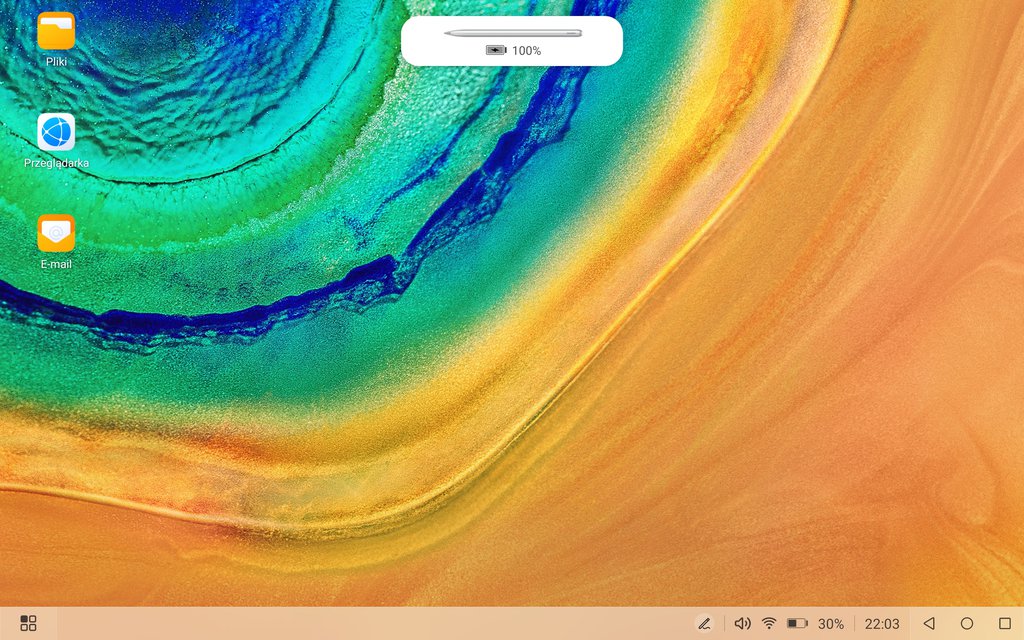1024x640 pixels.
Task: Open the E-mail app
Action: point(56,233)
